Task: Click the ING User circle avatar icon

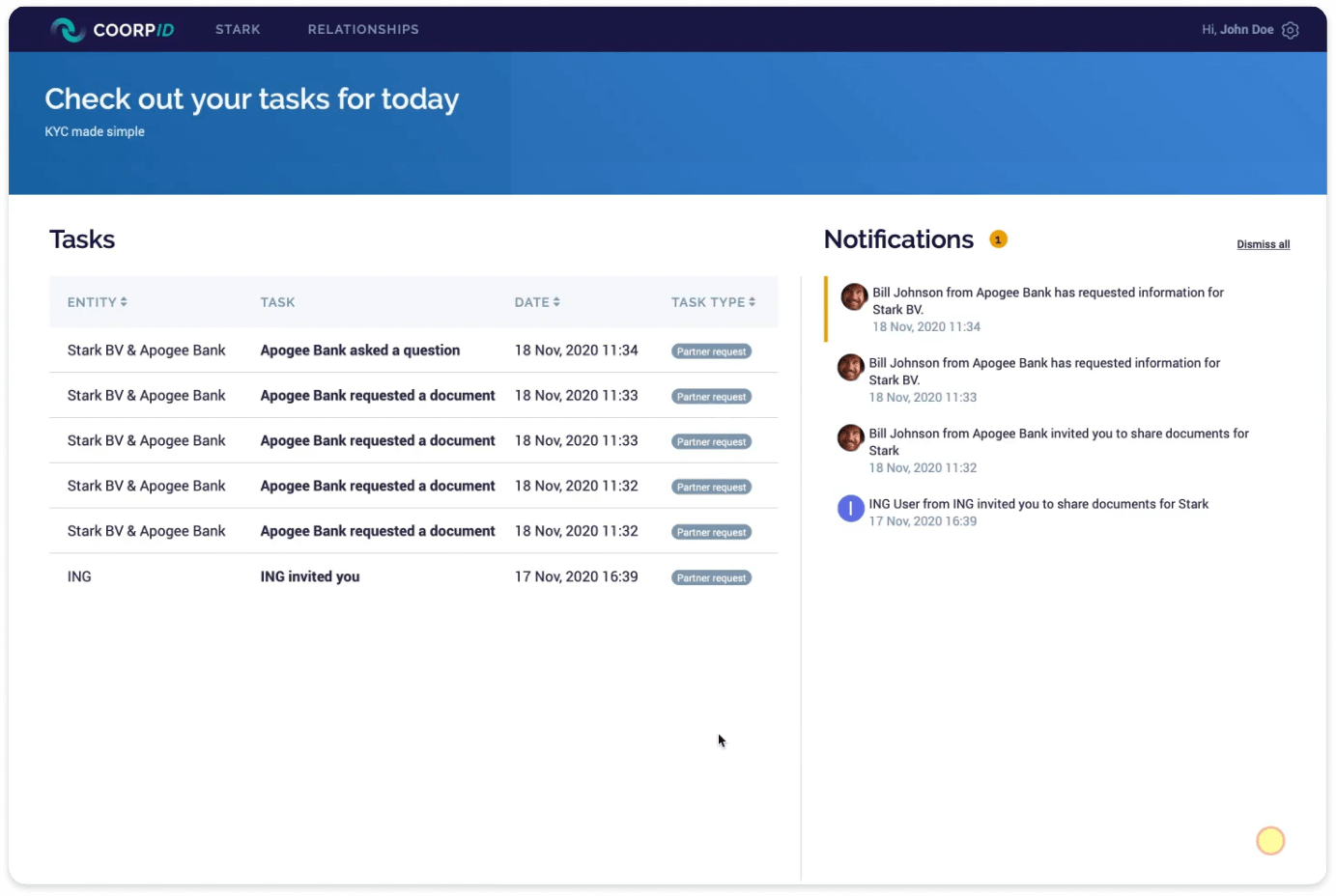Action: [x=850, y=508]
